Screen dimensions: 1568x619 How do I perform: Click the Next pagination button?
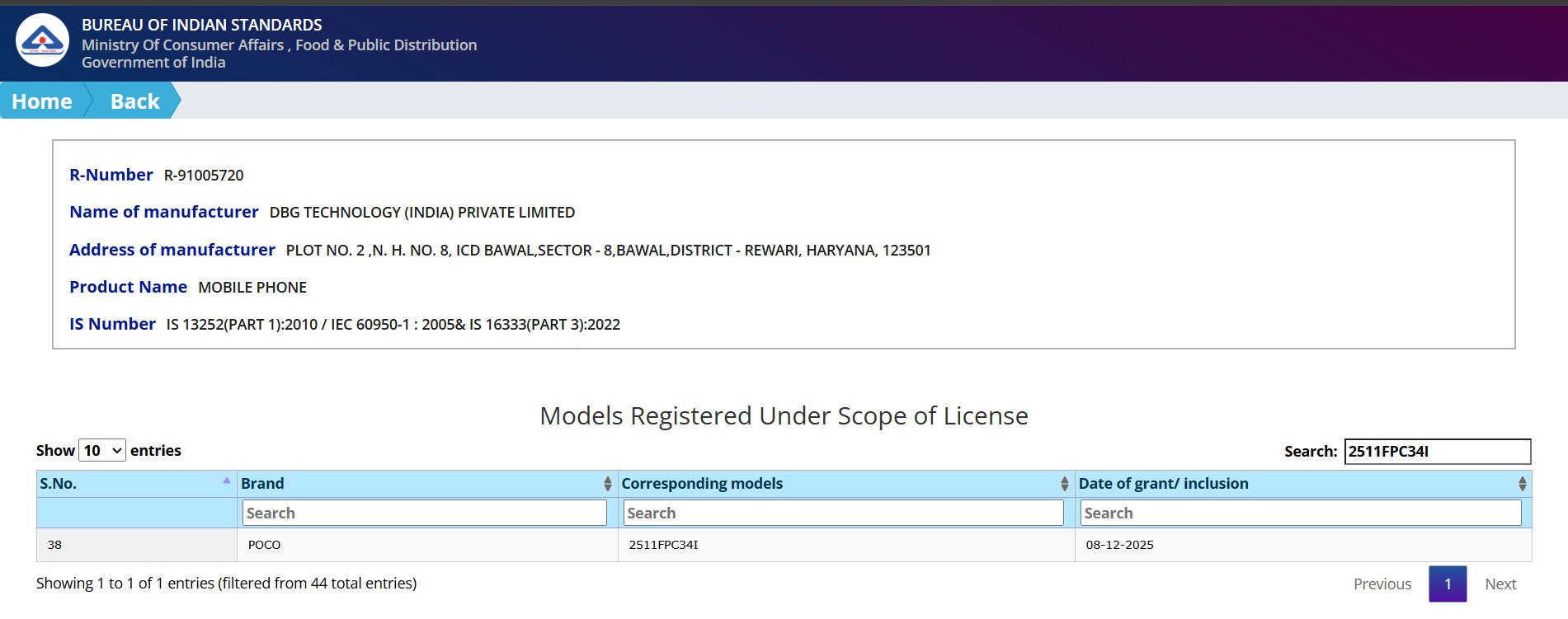(x=1500, y=584)
